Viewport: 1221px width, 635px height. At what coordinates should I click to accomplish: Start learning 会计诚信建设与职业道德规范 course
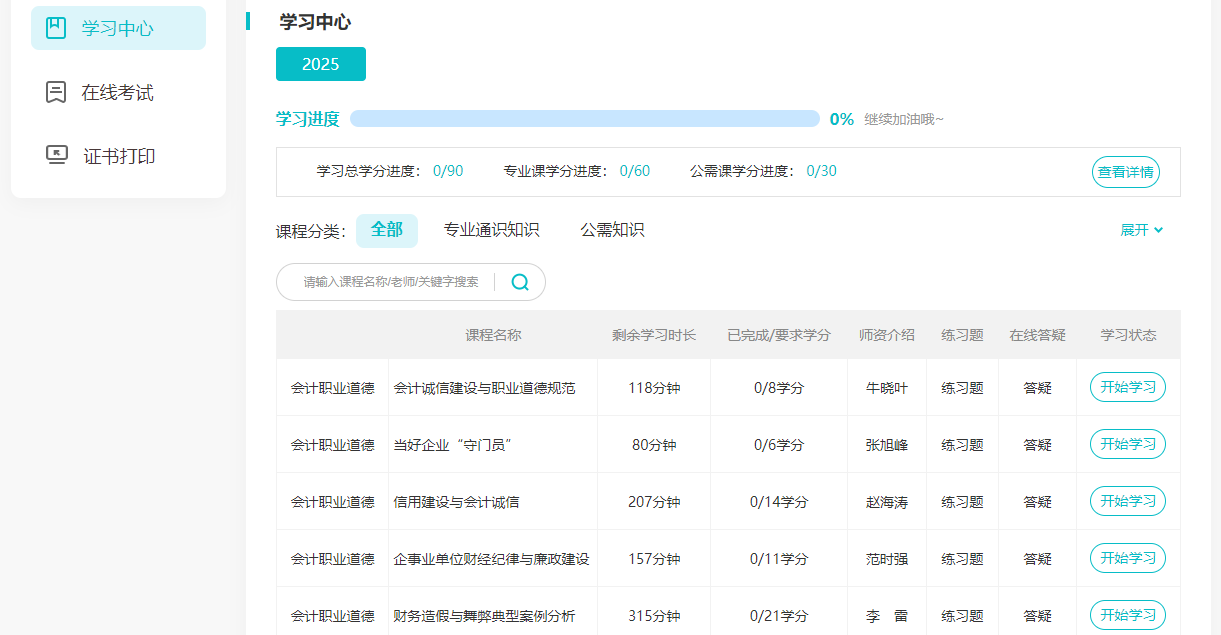point(1127,387)
